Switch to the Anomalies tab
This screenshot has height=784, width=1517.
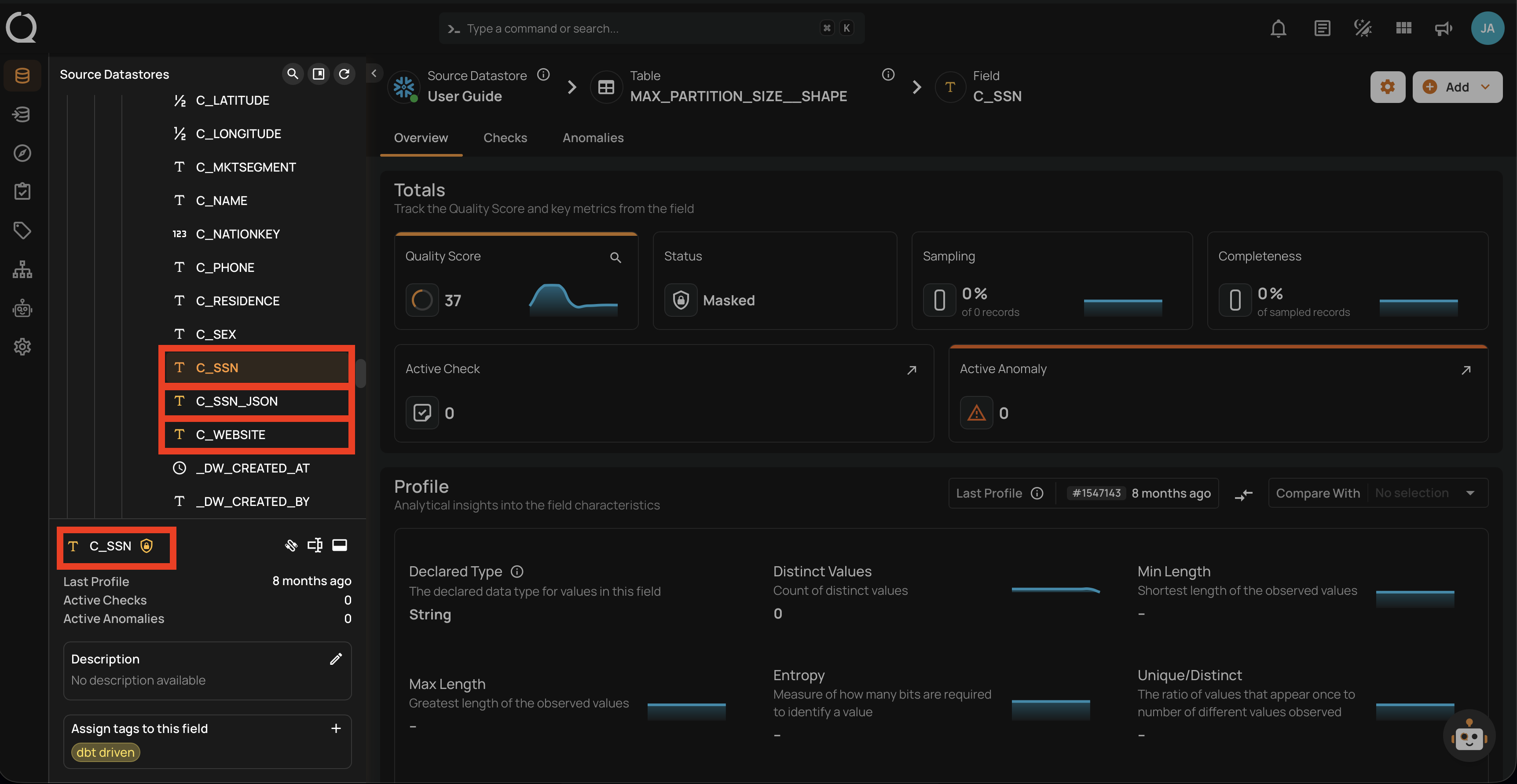point(593,138)
